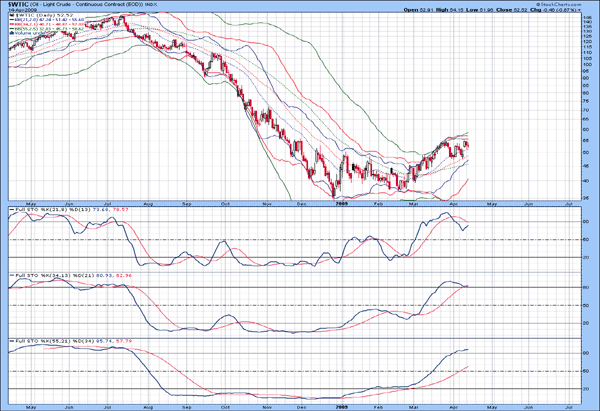Screen dimensions: 600x411
Task: Click the Aug label on the top date axis
Action: [148, 203]
